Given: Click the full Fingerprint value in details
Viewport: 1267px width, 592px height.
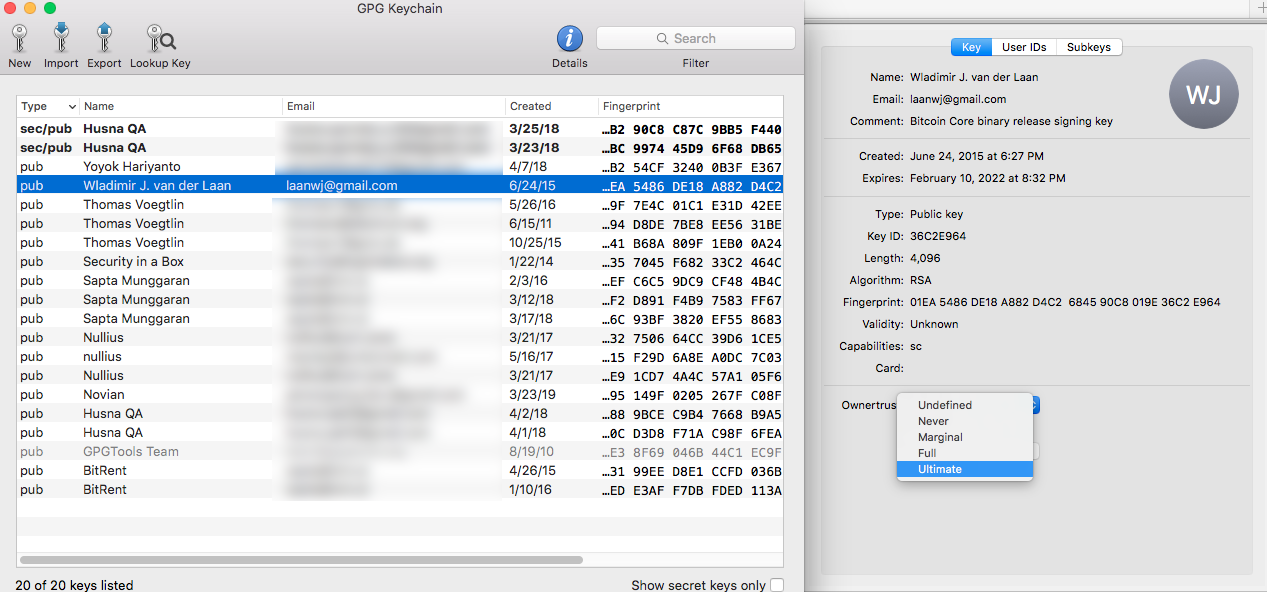Looking at the screenshot, I should click(x=1065, y=302).
